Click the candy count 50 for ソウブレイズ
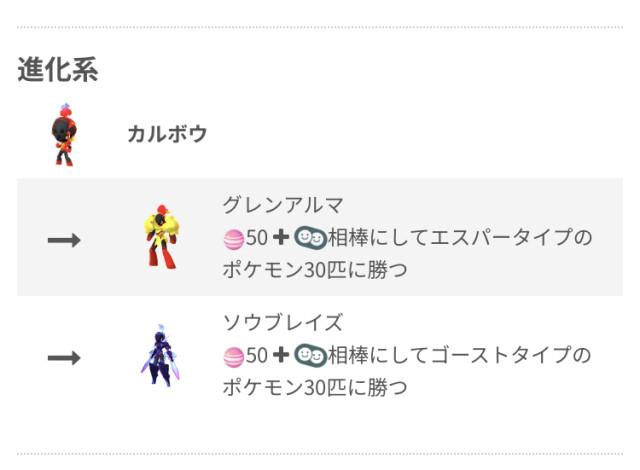Viewport: 640px width, 470px height. pyautogui.click(x=257, y=355)
